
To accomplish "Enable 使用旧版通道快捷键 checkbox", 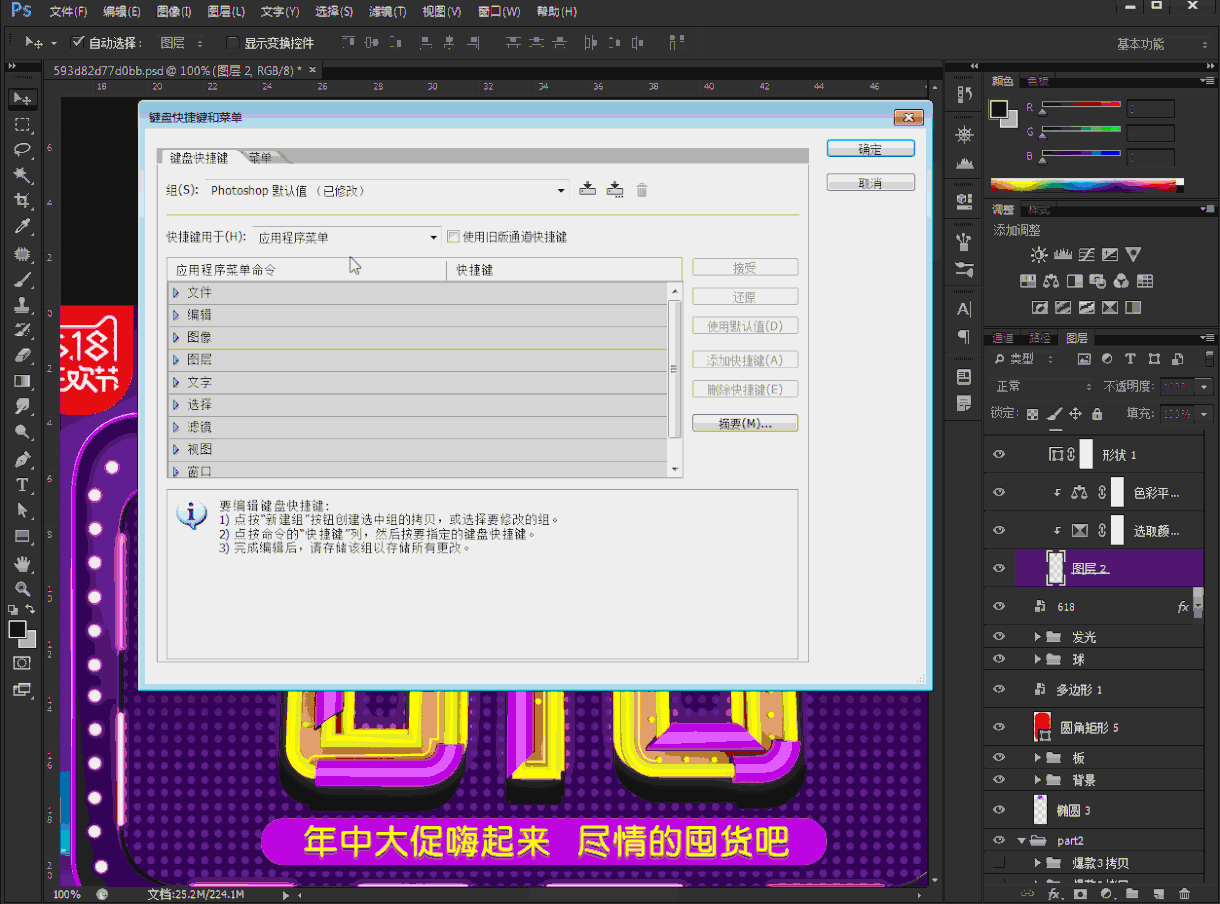I will [x=453, y=237].
